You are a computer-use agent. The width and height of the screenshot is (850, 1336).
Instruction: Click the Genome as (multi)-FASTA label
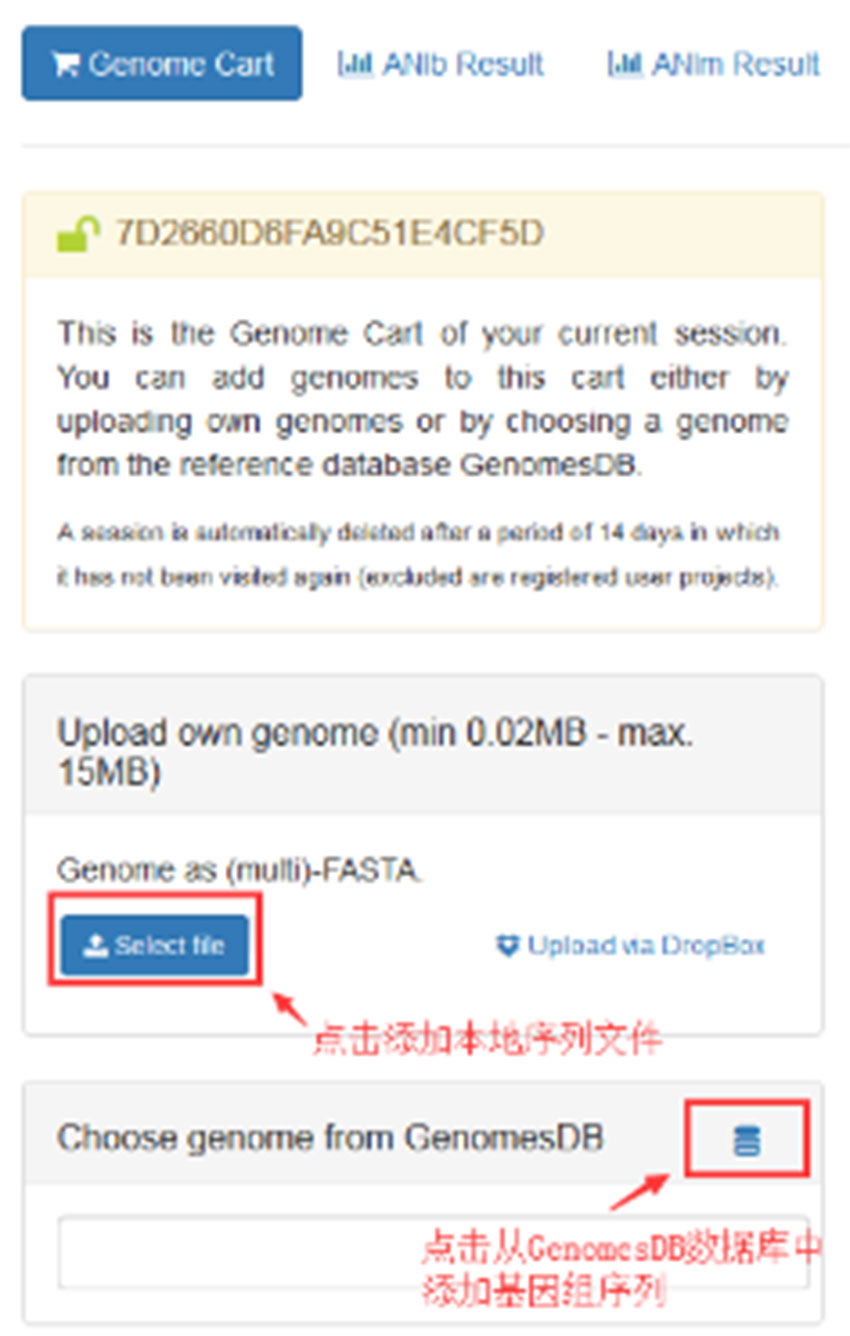coord(240,869)
